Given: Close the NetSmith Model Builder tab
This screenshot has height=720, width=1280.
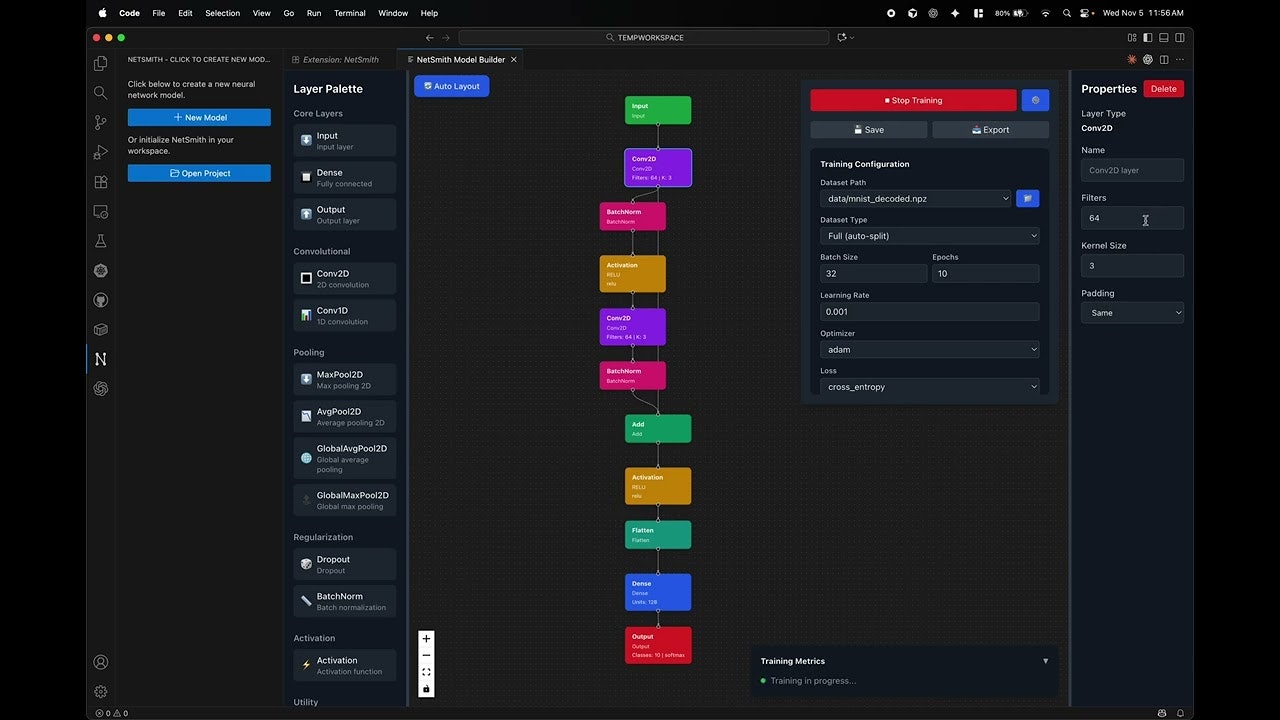Looking at the screenshot, I should [x=514, y=60].
